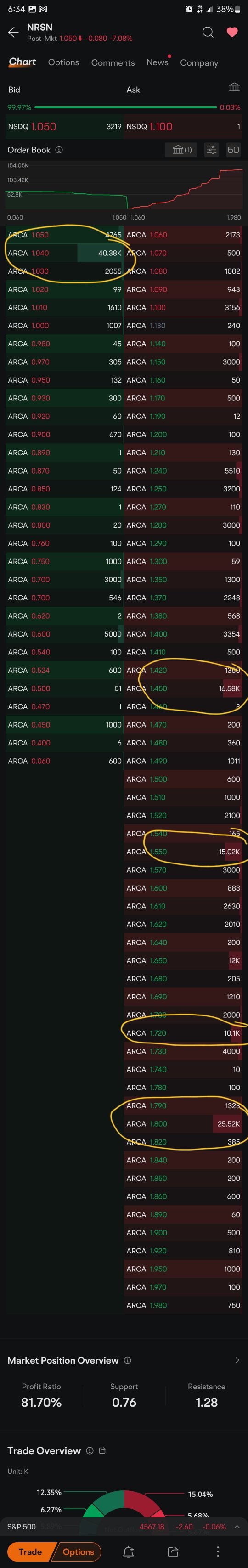Select the ARCA 1.800 ask row
This screenshot has width=248, height=1568.
(x=183, y=1124)
